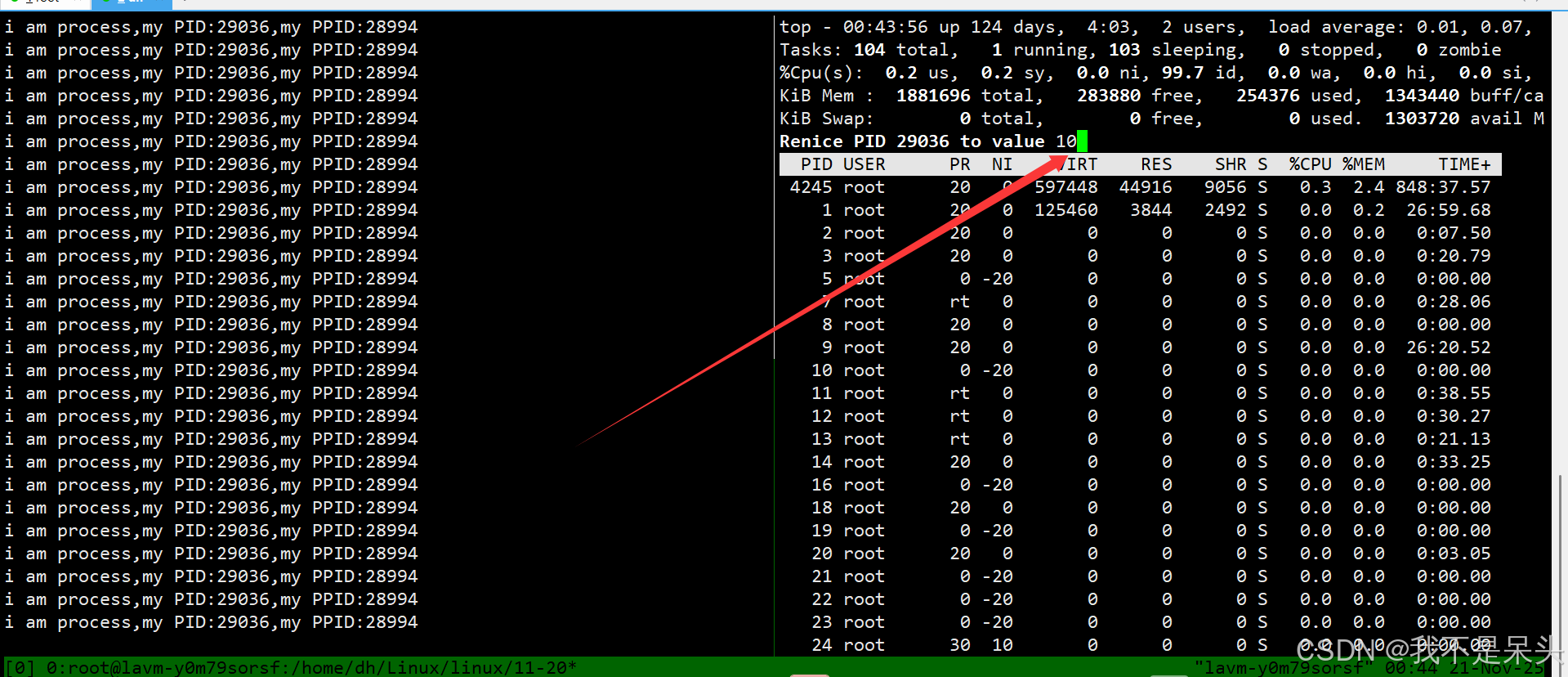Click the VIRT value 125460
The width and height of the screenshot is (1568, 677).
1066,210
